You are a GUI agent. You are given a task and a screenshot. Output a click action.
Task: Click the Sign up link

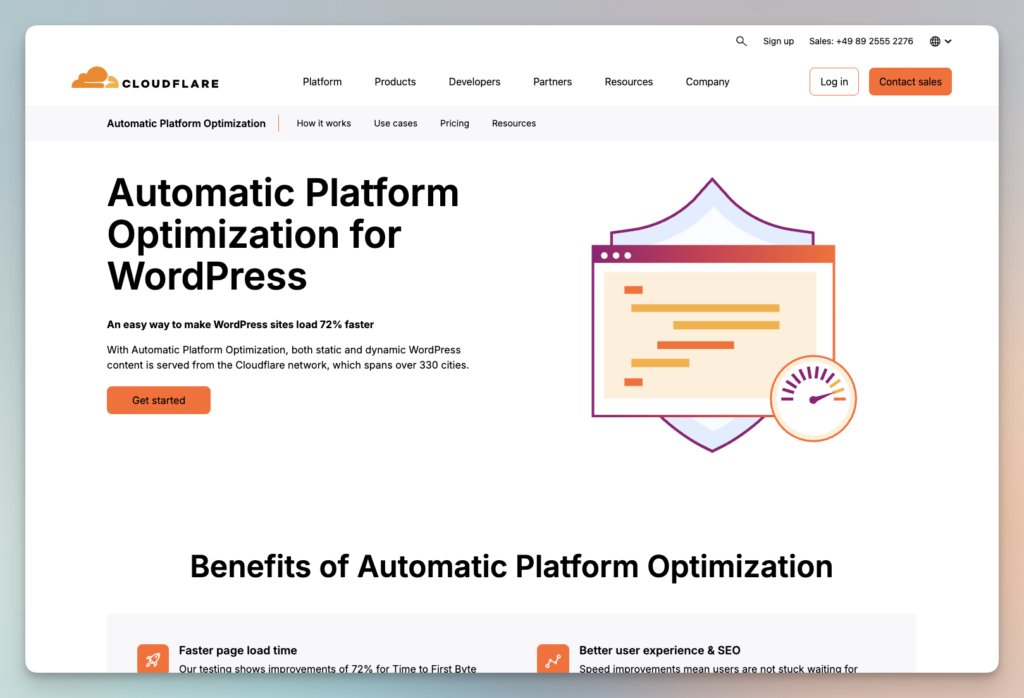[x=778, y=41]
